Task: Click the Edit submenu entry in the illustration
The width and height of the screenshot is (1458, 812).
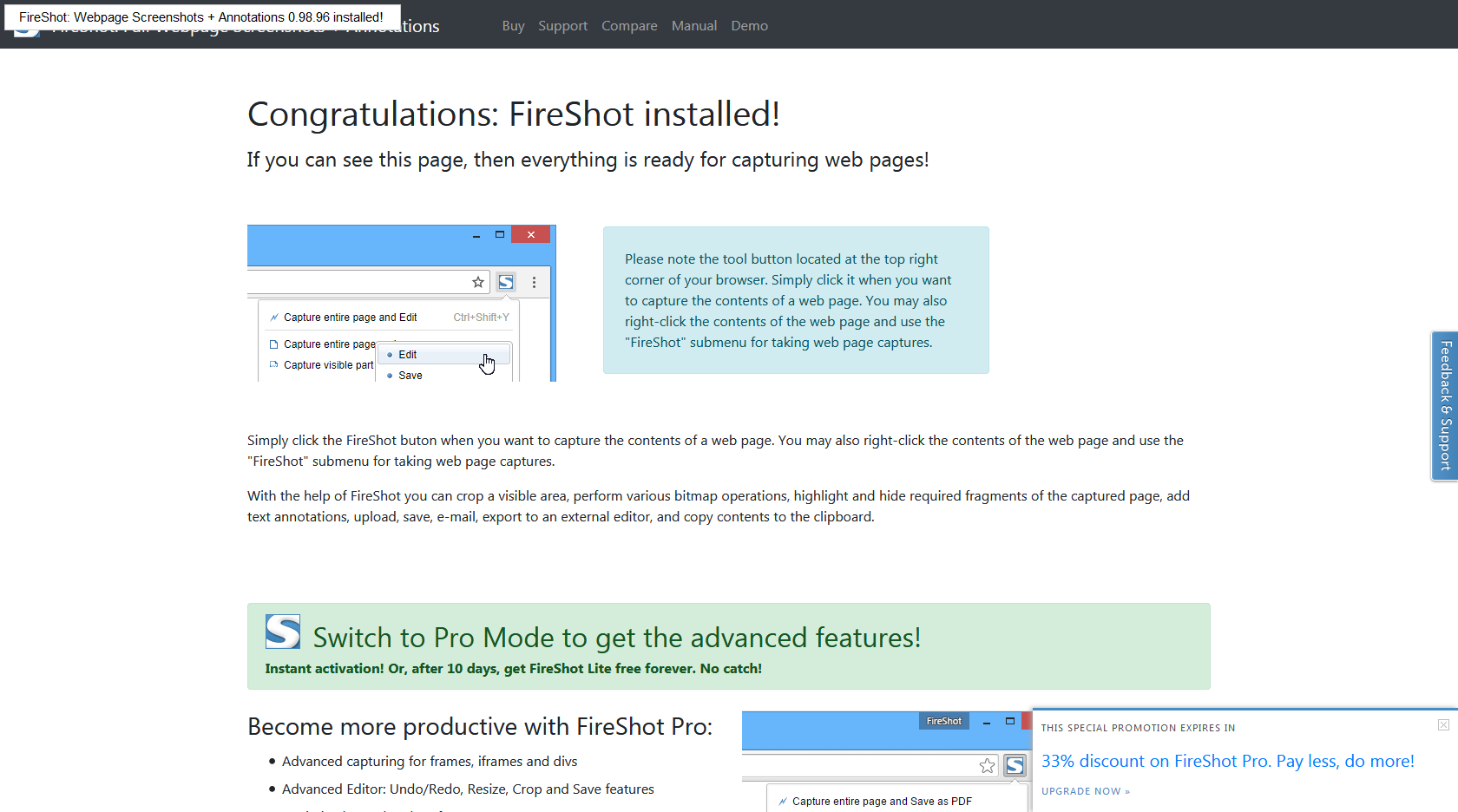Action: point(408,355)
